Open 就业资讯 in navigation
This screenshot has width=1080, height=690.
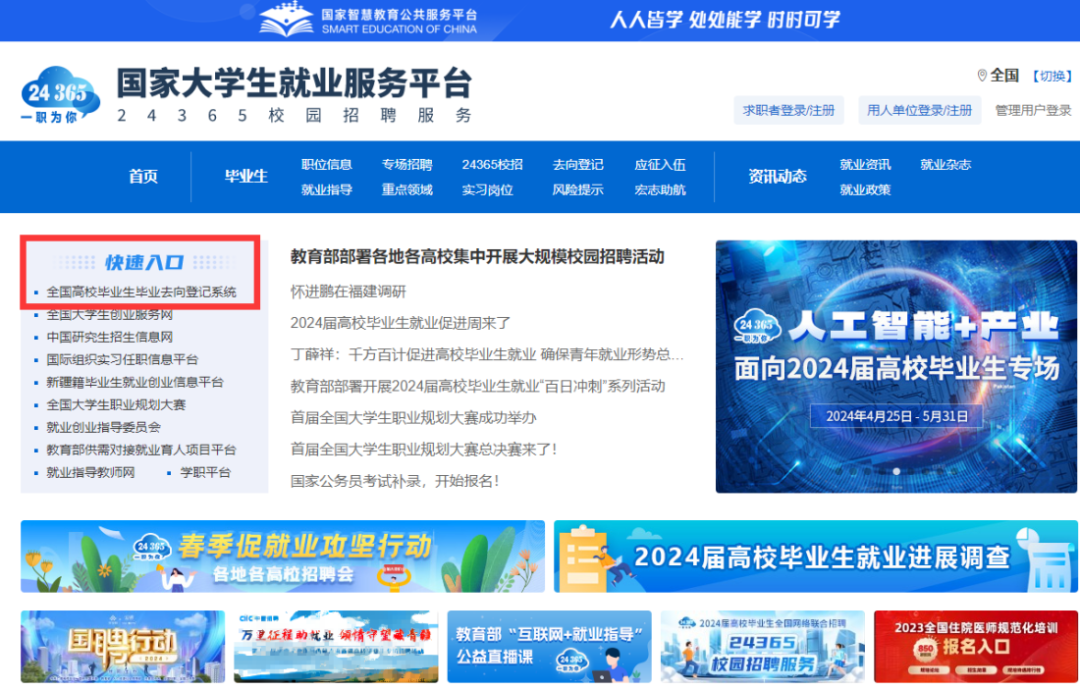point(865,165)
